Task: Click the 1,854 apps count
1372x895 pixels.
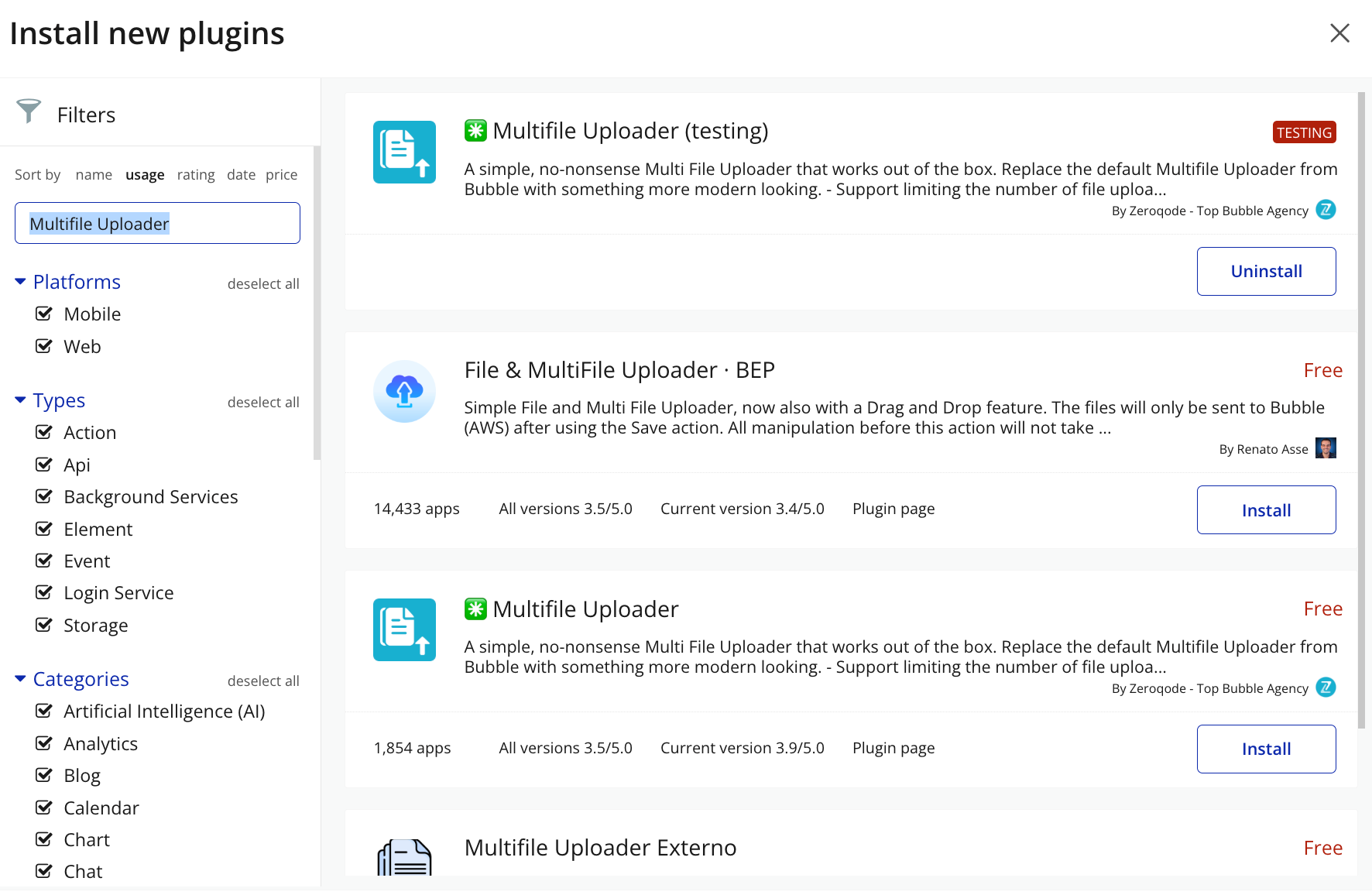Action: pos(412,748)
